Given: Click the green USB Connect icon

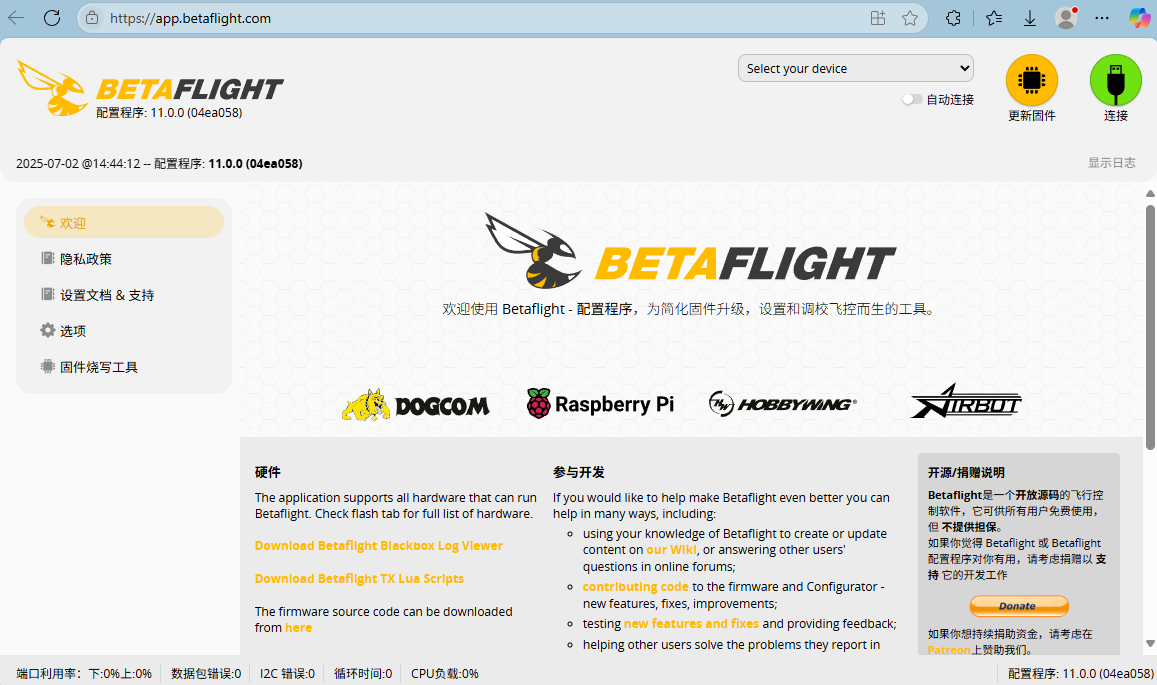Looking at the screenshot, I should click(x=1115, y=80).
